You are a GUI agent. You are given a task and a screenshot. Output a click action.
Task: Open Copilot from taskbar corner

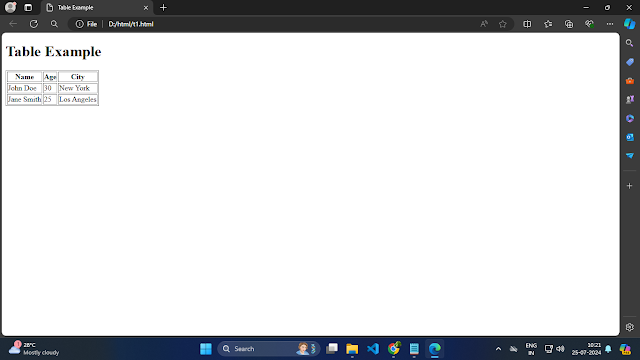(625, 349)
